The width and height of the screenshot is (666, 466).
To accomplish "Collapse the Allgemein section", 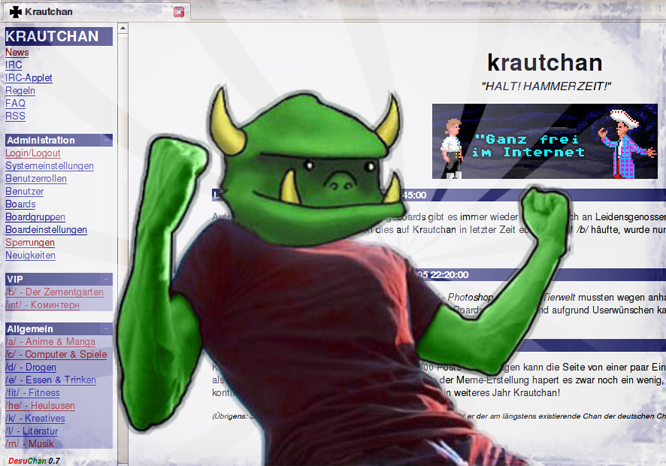I will 106,329.
